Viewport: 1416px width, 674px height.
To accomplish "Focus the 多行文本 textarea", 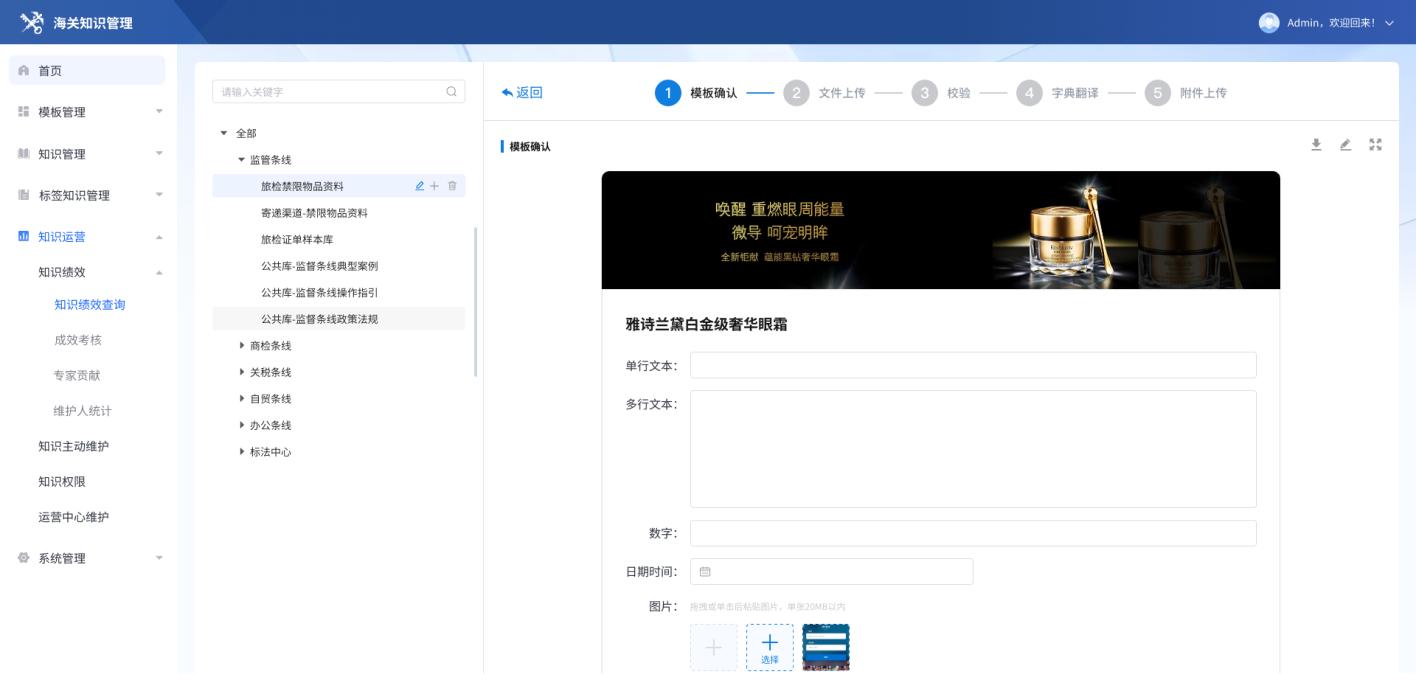I will point(973,449).
